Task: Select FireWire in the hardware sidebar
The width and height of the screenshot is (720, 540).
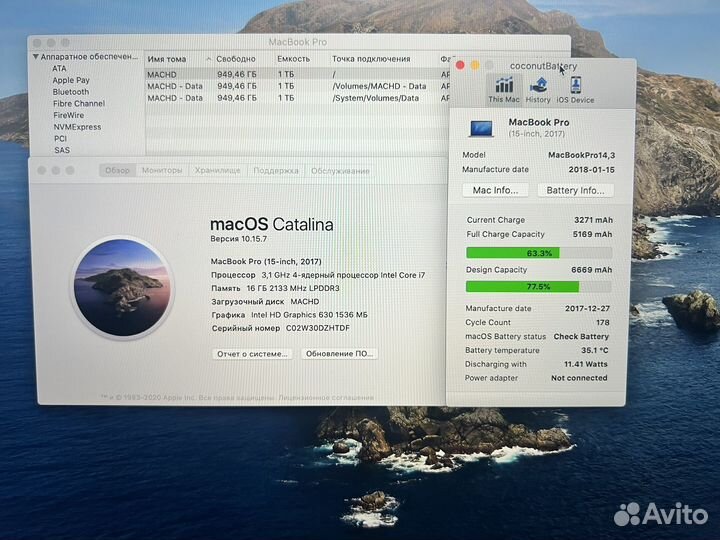Action: tap(68, 115)
